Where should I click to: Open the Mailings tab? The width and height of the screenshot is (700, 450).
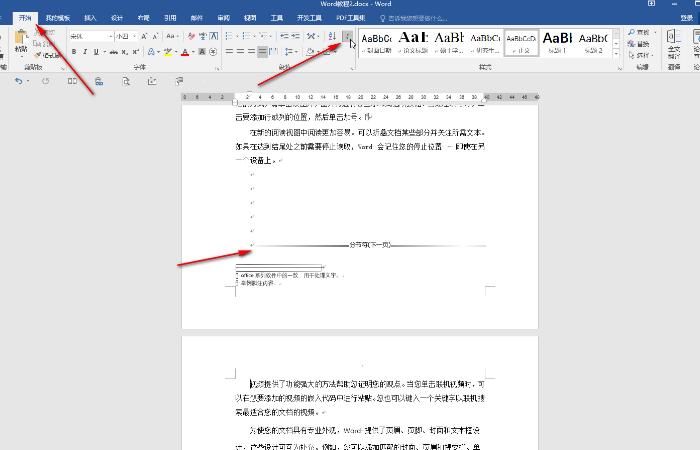click(197, 18)
